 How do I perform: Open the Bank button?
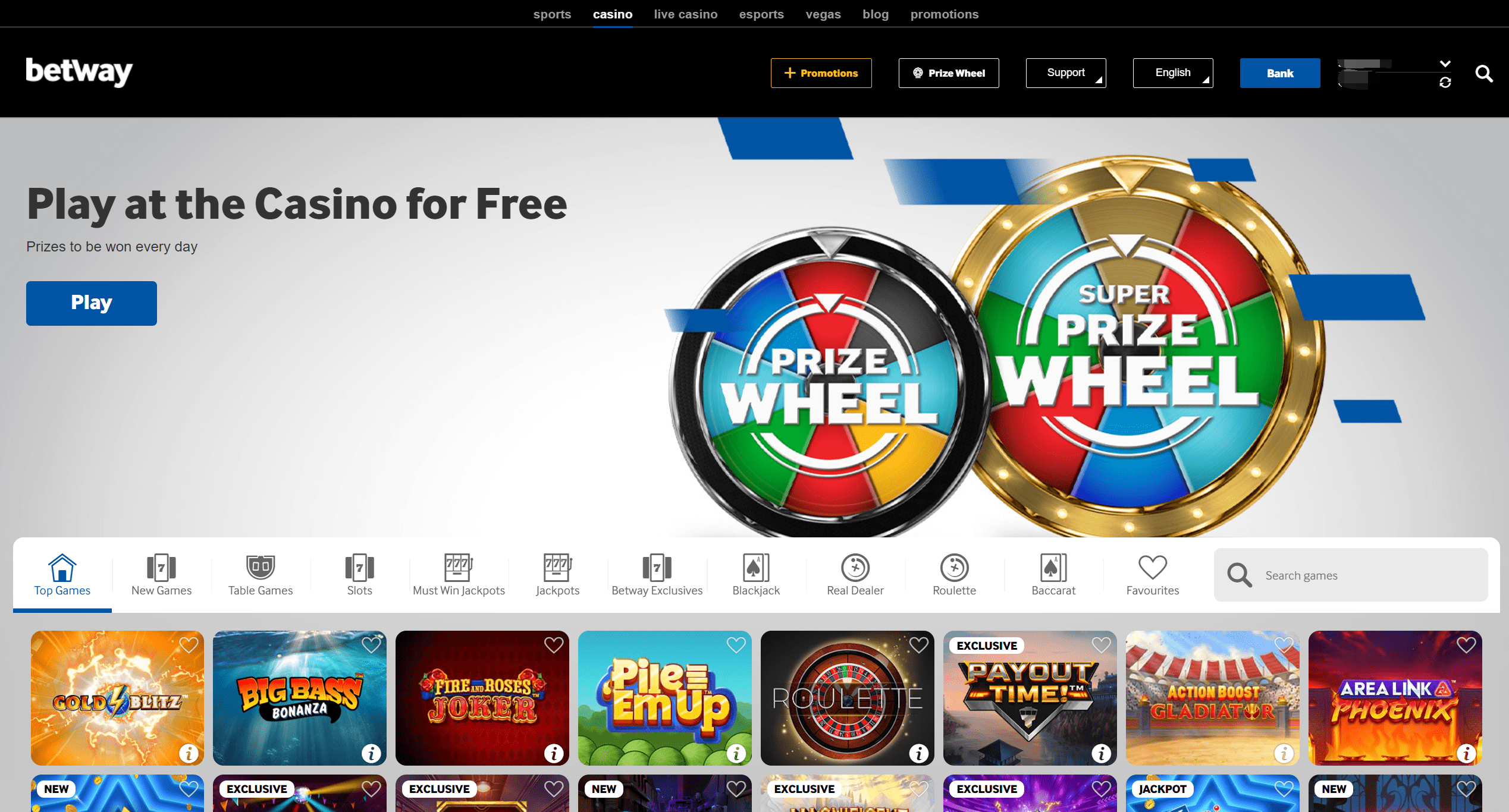[x=1280, y=73]
